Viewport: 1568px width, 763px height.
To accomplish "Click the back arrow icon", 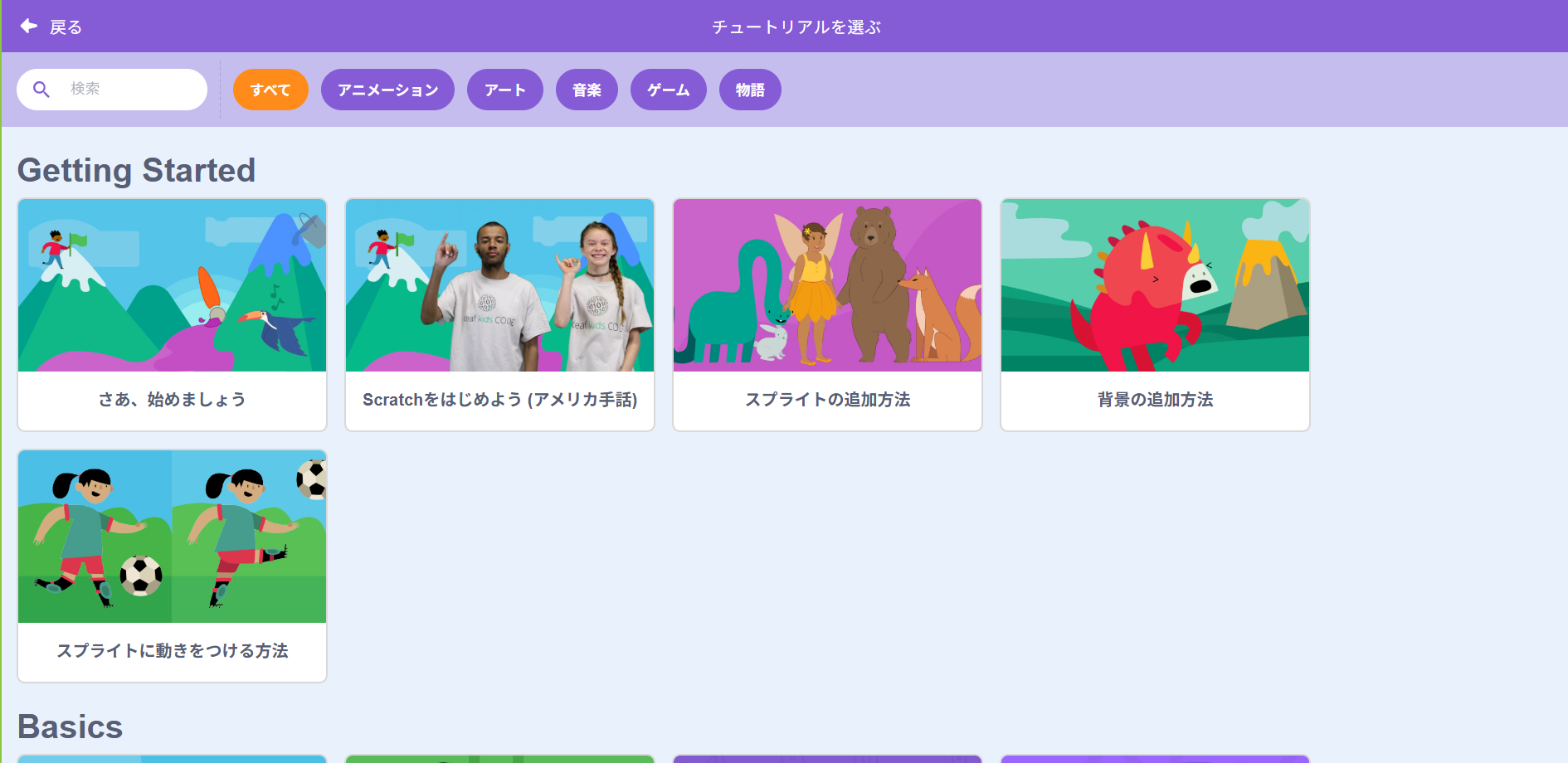I will pos(29,27).
